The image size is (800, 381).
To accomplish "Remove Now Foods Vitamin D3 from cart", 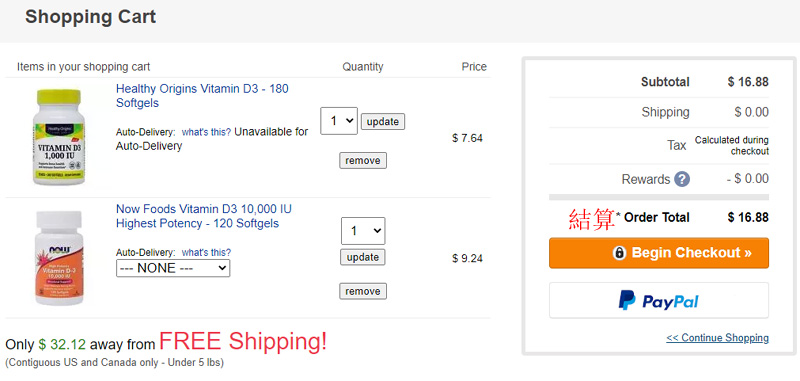I will [363, 291].
